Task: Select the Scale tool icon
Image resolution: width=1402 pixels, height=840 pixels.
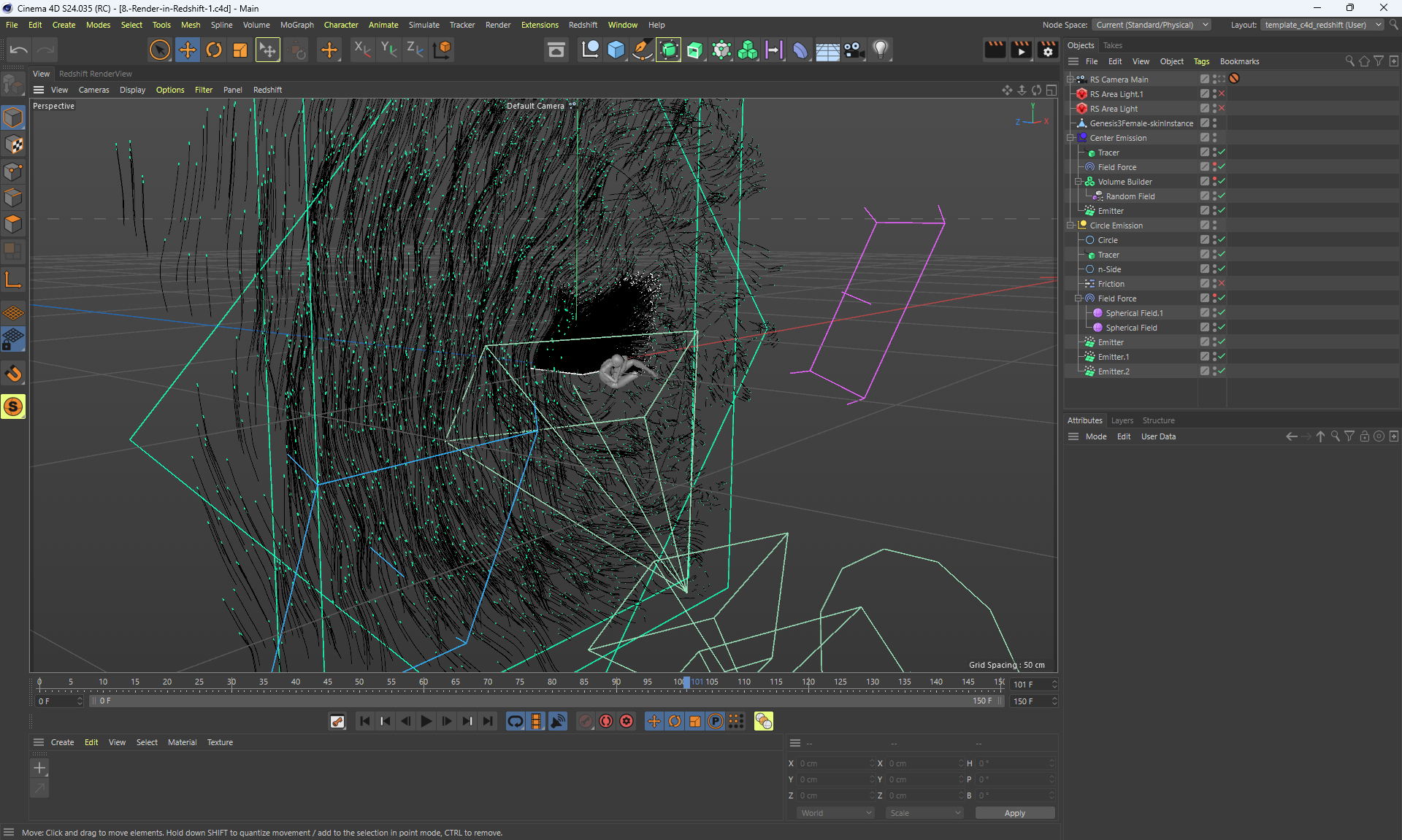Action: pos(240,50)
